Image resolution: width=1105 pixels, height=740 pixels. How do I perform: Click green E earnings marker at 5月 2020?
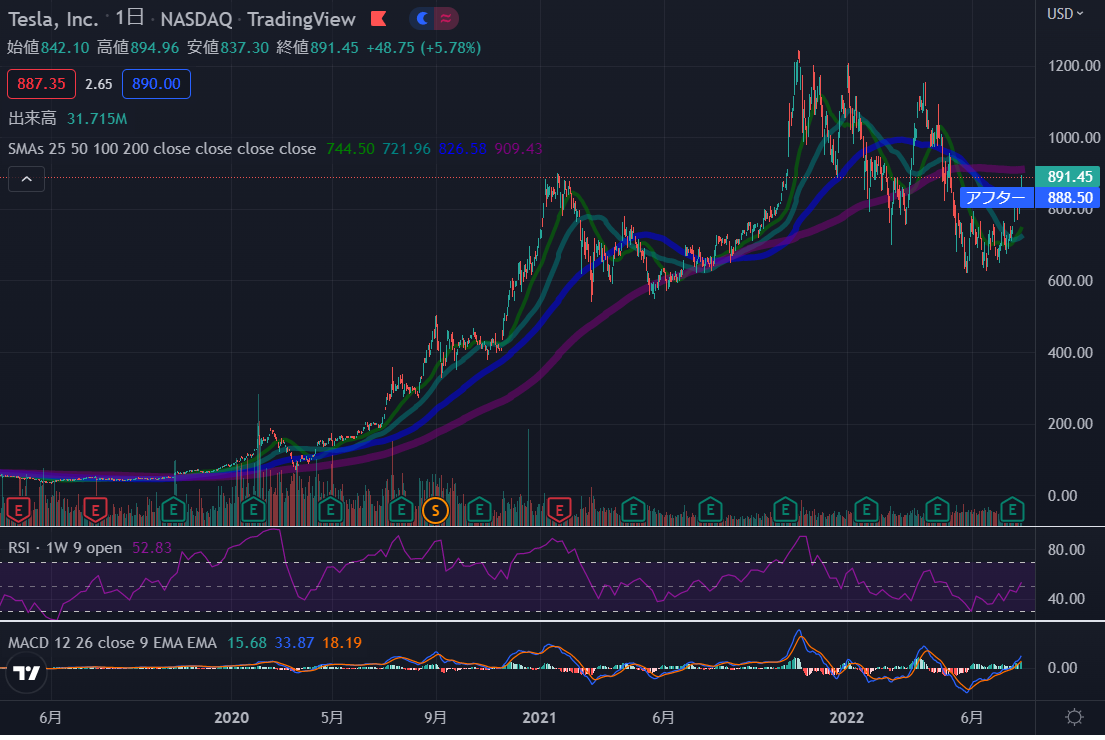(330, 510)
